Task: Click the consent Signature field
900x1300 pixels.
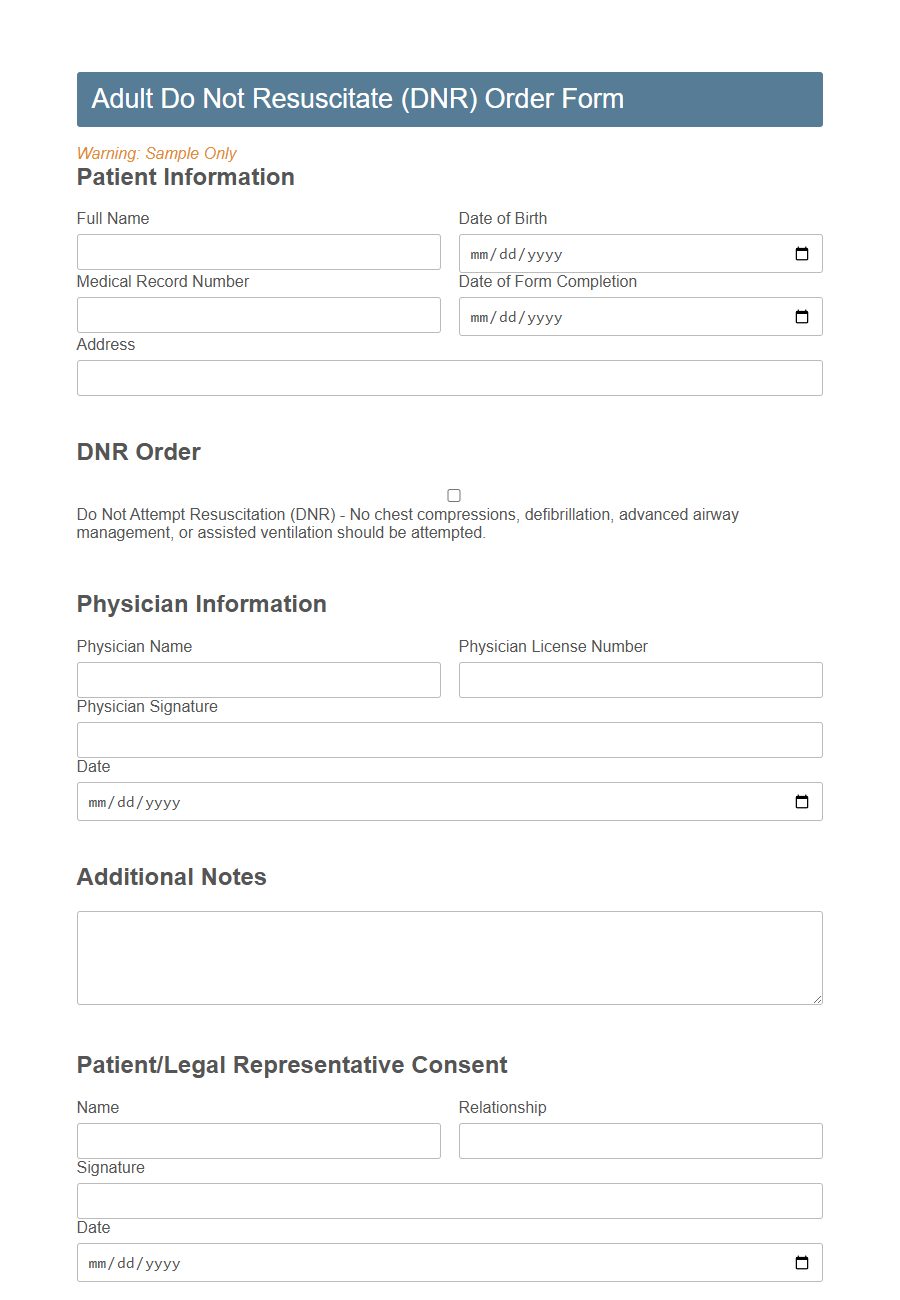Action: pos(449,1200)
